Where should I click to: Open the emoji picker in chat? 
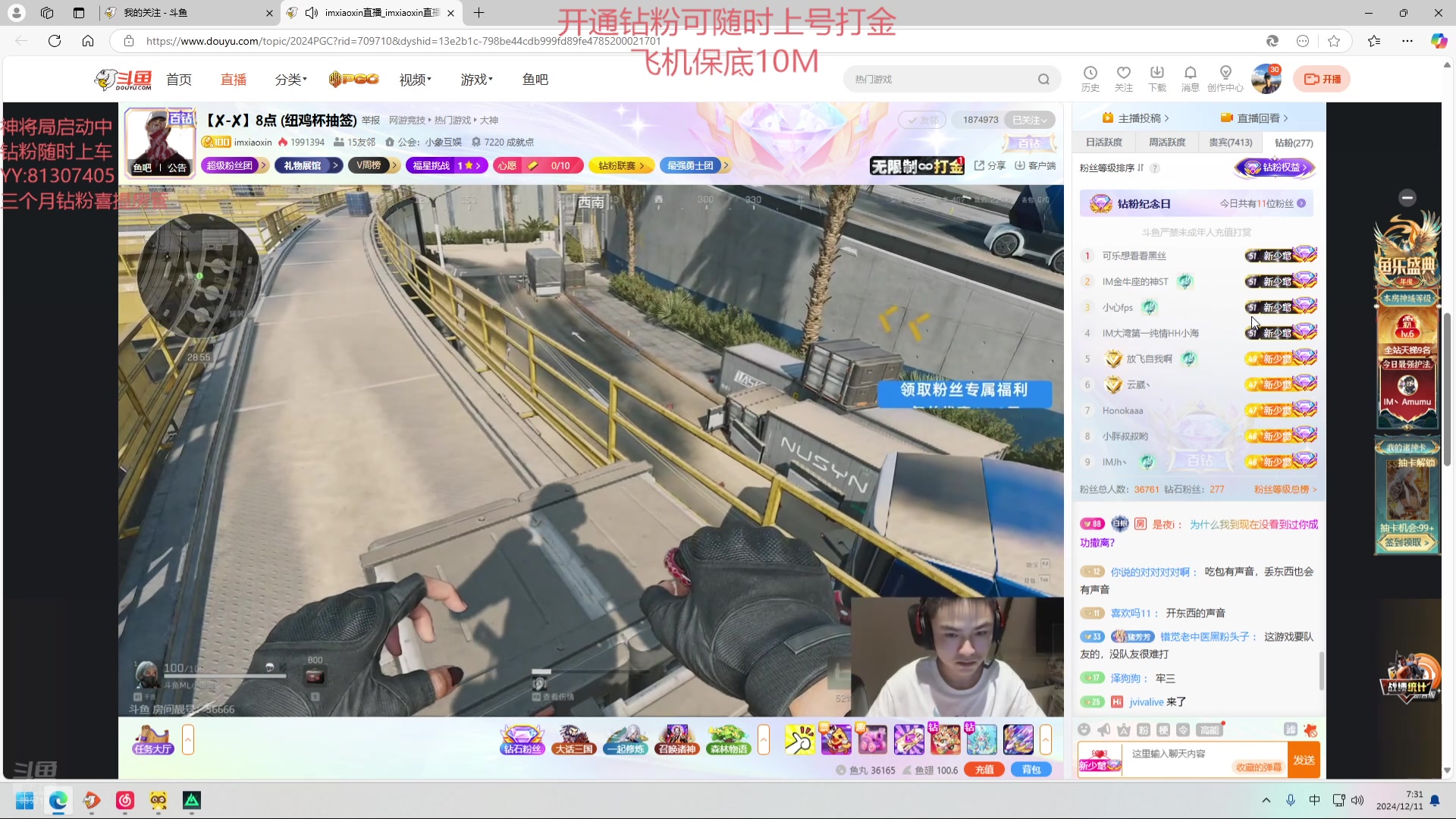coord(1084,730)
